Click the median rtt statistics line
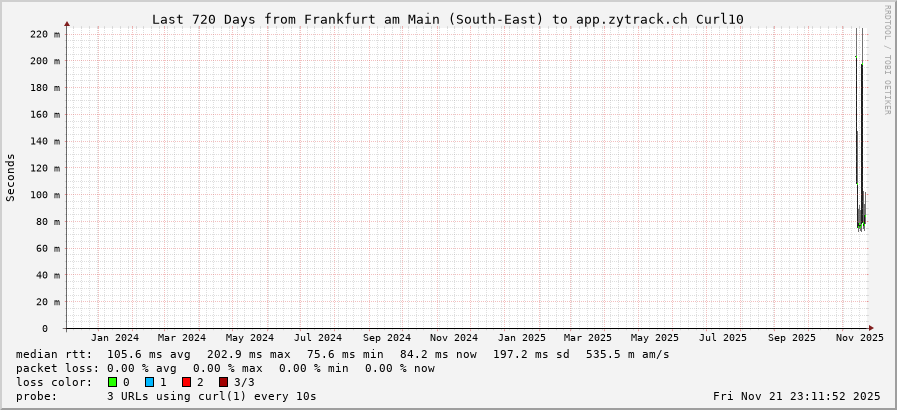 click(343, 354)
